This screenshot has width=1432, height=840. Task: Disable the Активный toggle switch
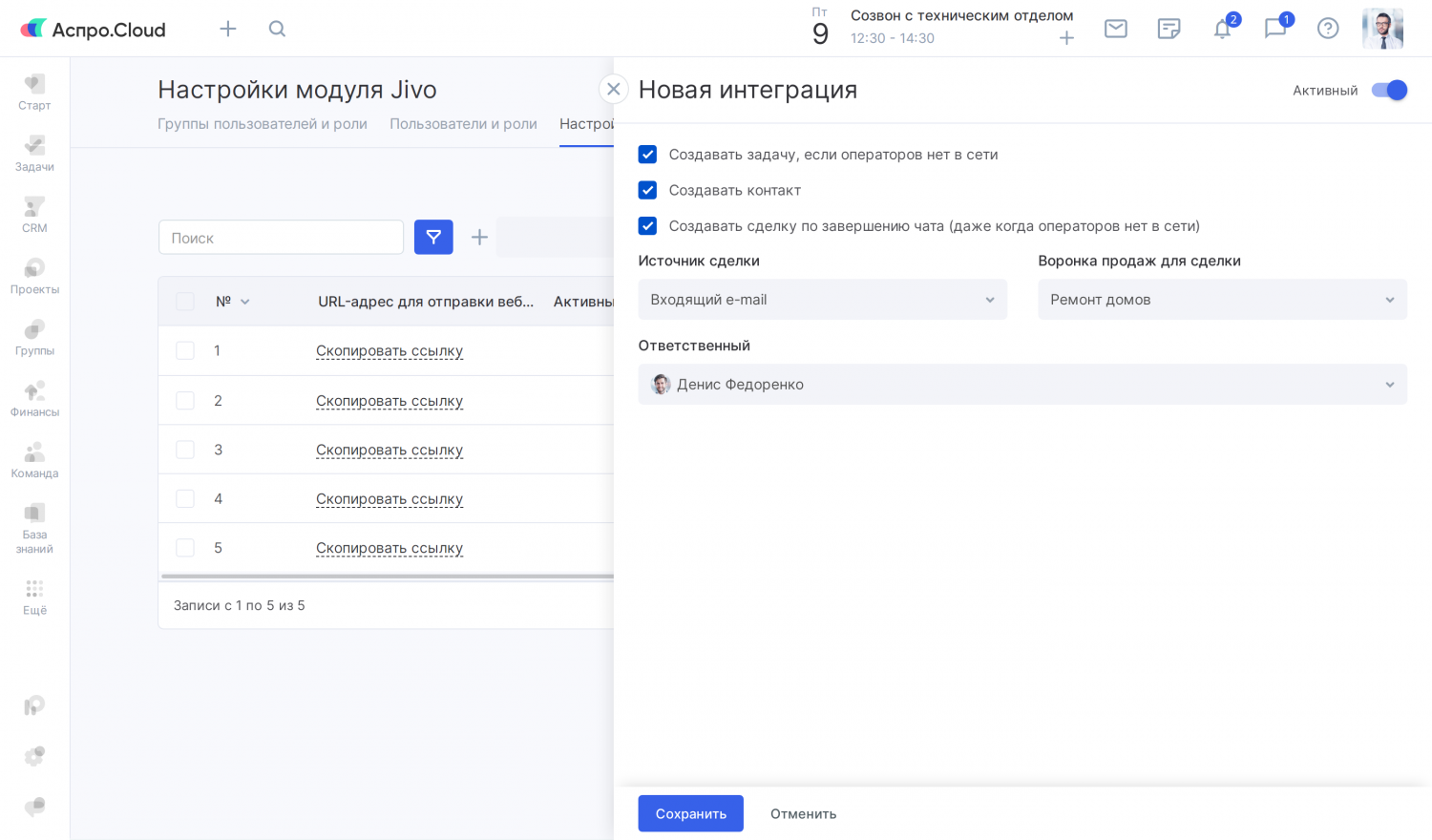coord(1389,90)
